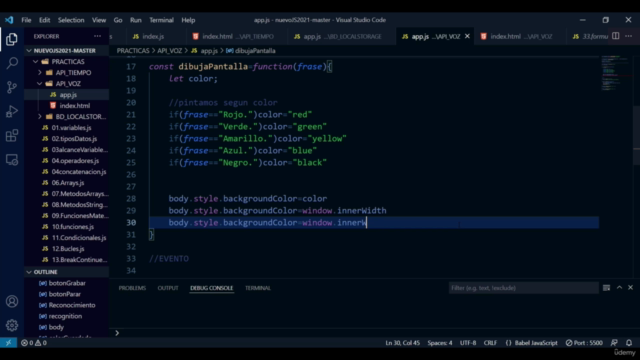
Task: Open Source Control view icon
Action: [12, 87]
